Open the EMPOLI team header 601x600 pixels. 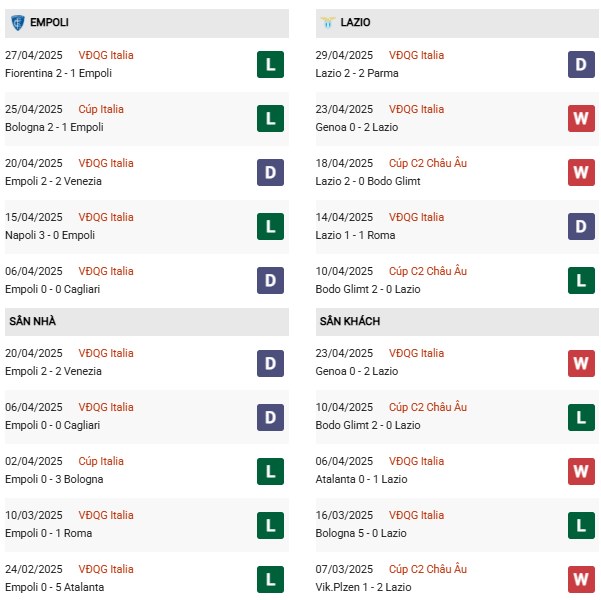tap(49, 21)
